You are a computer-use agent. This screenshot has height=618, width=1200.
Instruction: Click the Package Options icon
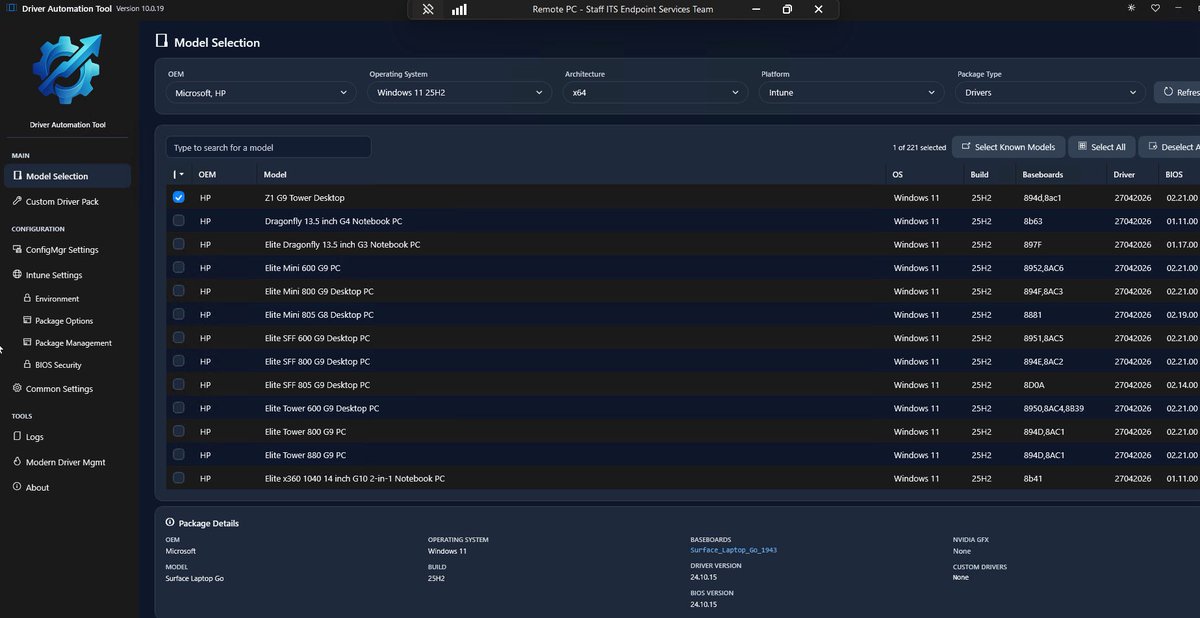click(x=27, y=321)
